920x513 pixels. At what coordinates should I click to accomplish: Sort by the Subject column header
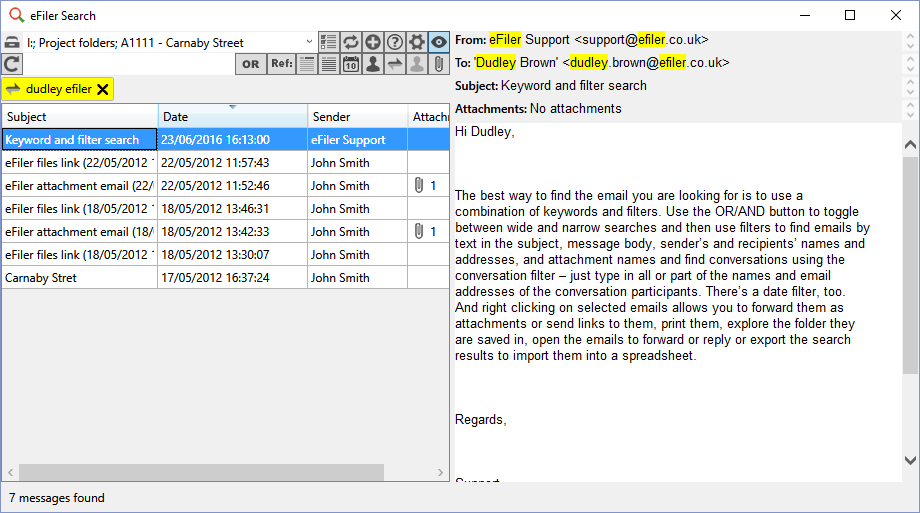(80, 117)
